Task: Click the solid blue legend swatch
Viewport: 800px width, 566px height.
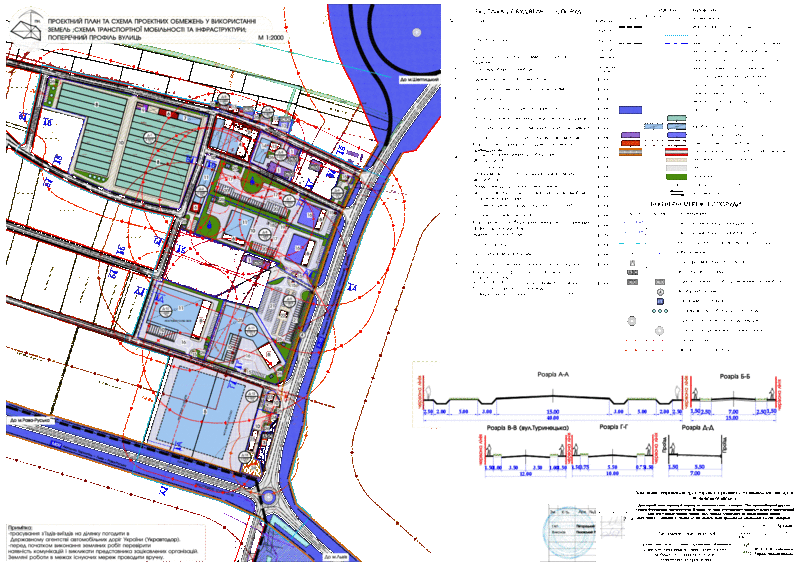Action: tap(630, 110)
